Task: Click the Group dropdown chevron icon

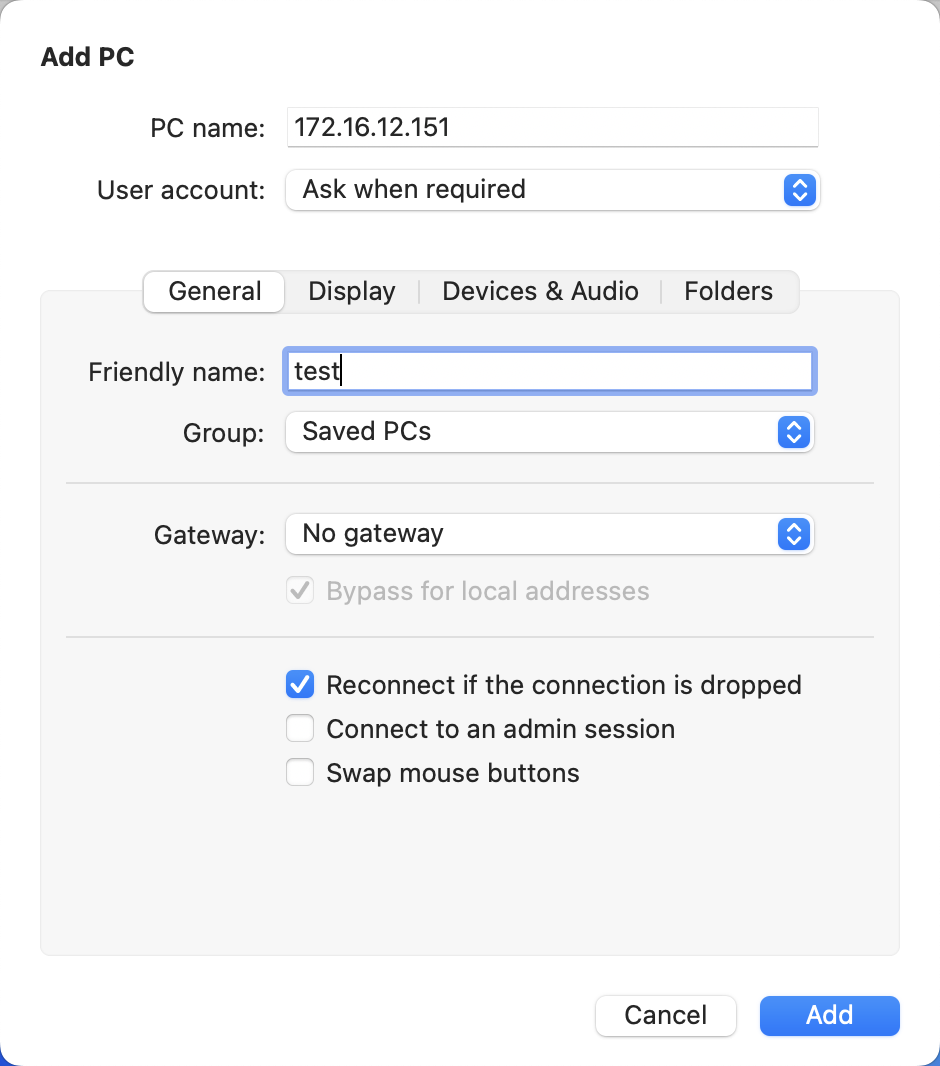Action: coord(793,432)
